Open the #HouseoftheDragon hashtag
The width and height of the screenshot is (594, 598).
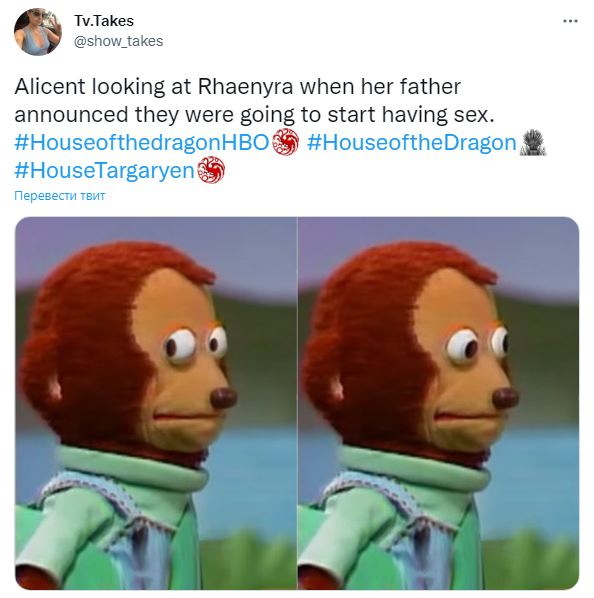click(411, 143)
